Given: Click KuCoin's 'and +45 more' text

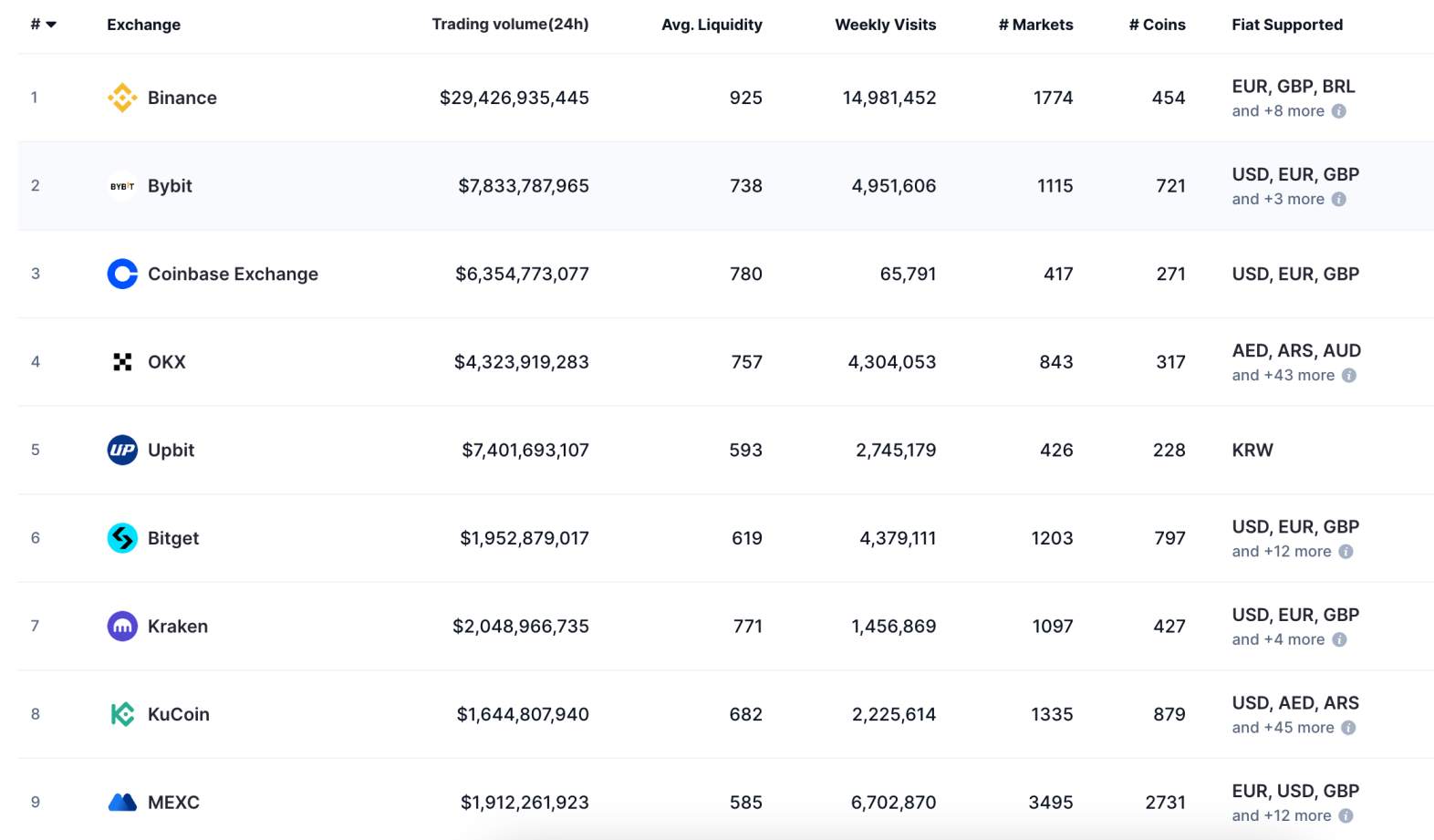Looking at the screenshot, I should [1283, 728].
